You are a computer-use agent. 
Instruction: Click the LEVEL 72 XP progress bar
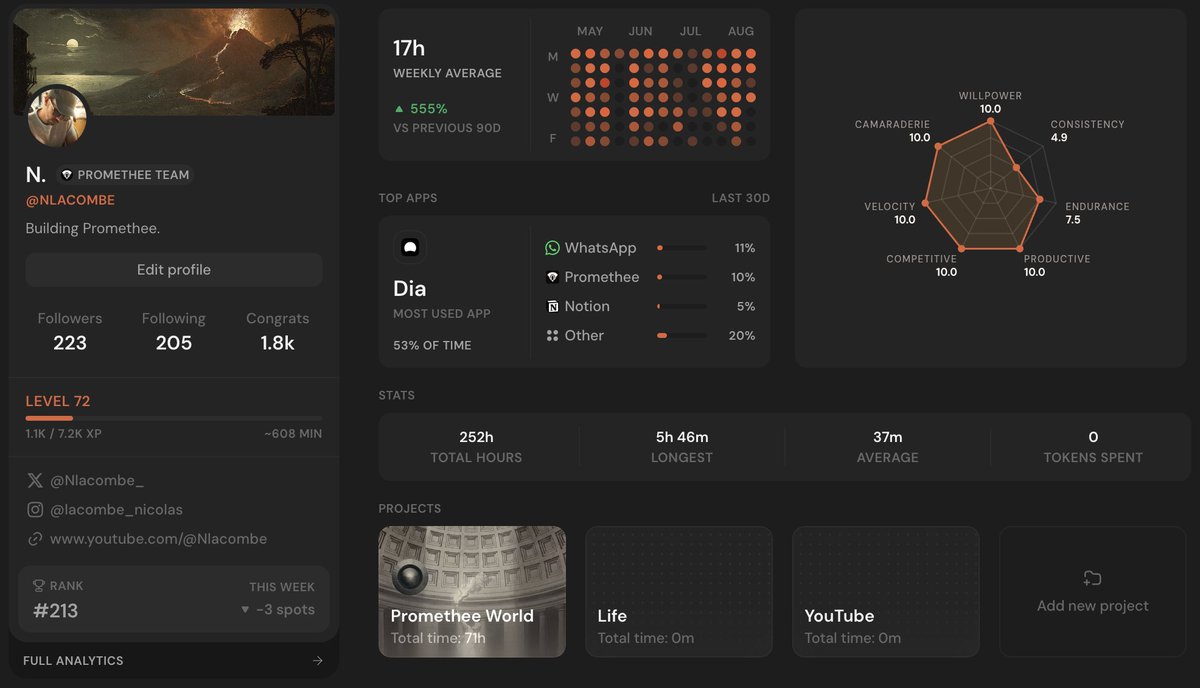coord(174,418)
